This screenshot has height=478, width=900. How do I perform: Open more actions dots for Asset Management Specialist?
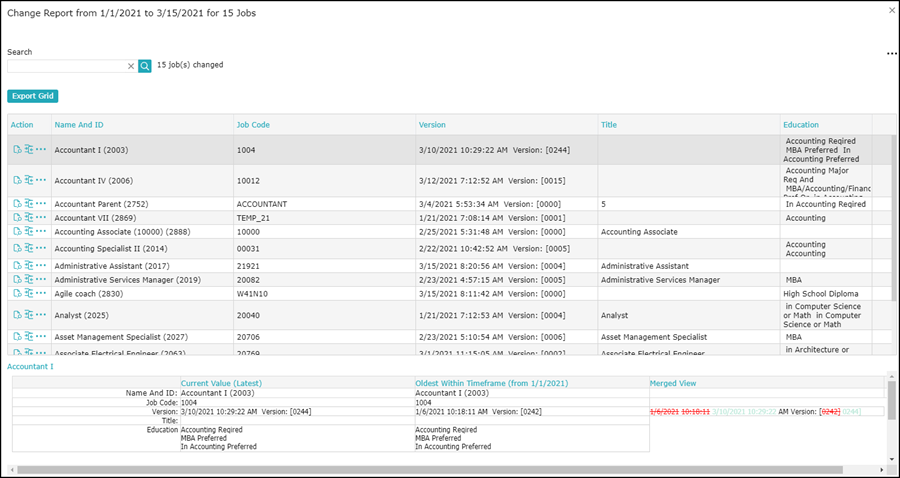[41, 336]
